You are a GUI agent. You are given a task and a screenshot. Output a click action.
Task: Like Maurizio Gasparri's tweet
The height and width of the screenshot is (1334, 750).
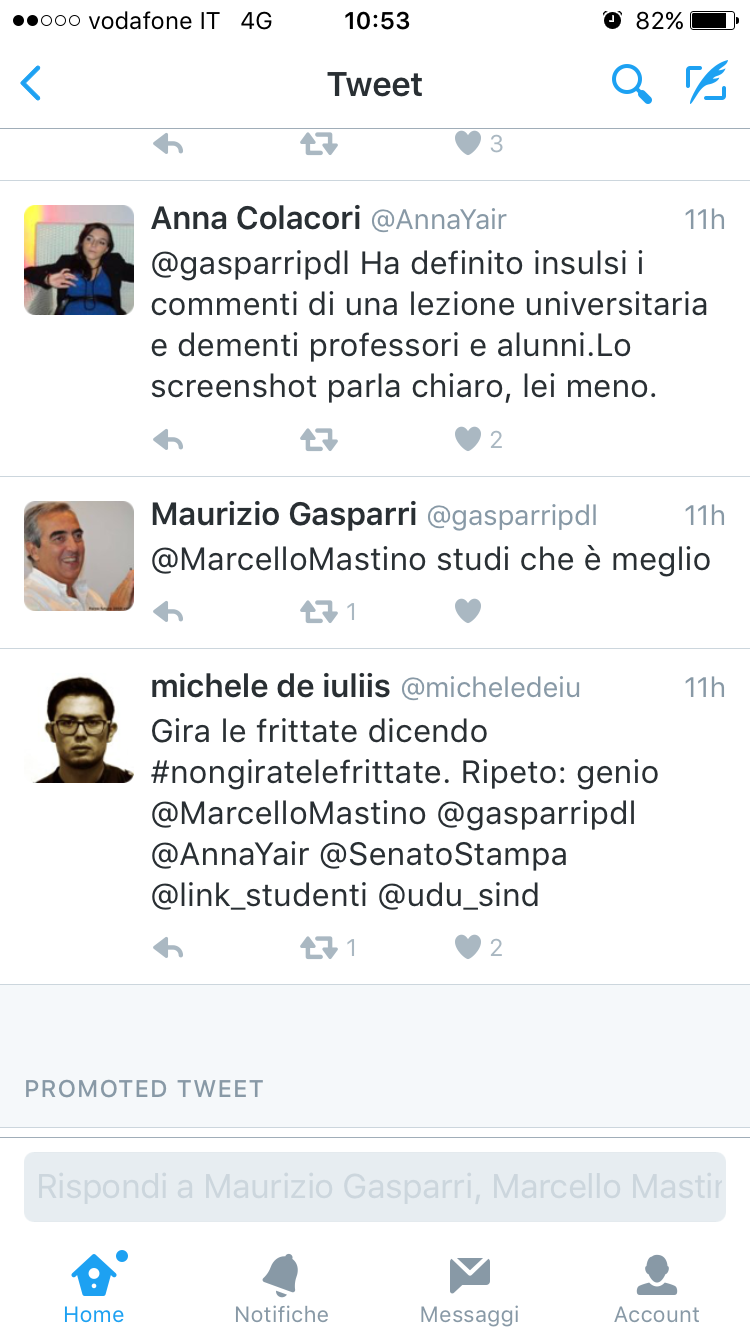click(468, 611)
